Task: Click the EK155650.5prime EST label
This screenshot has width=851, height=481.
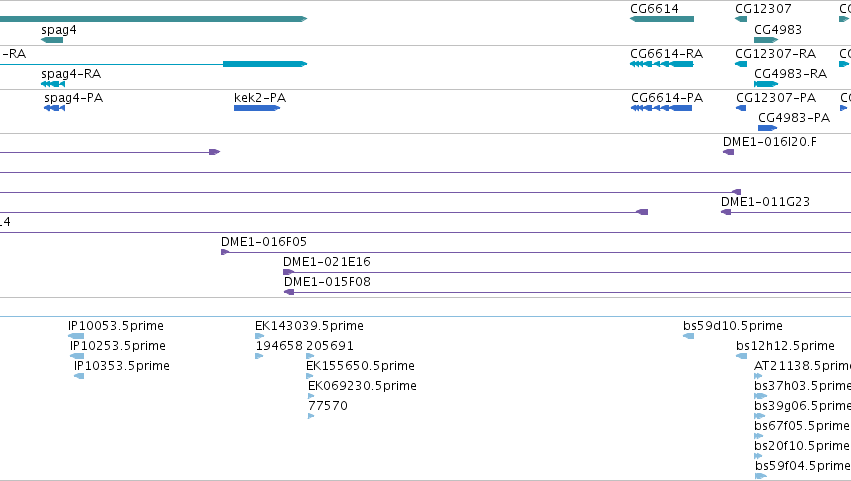Action: (x=360, y=366)
